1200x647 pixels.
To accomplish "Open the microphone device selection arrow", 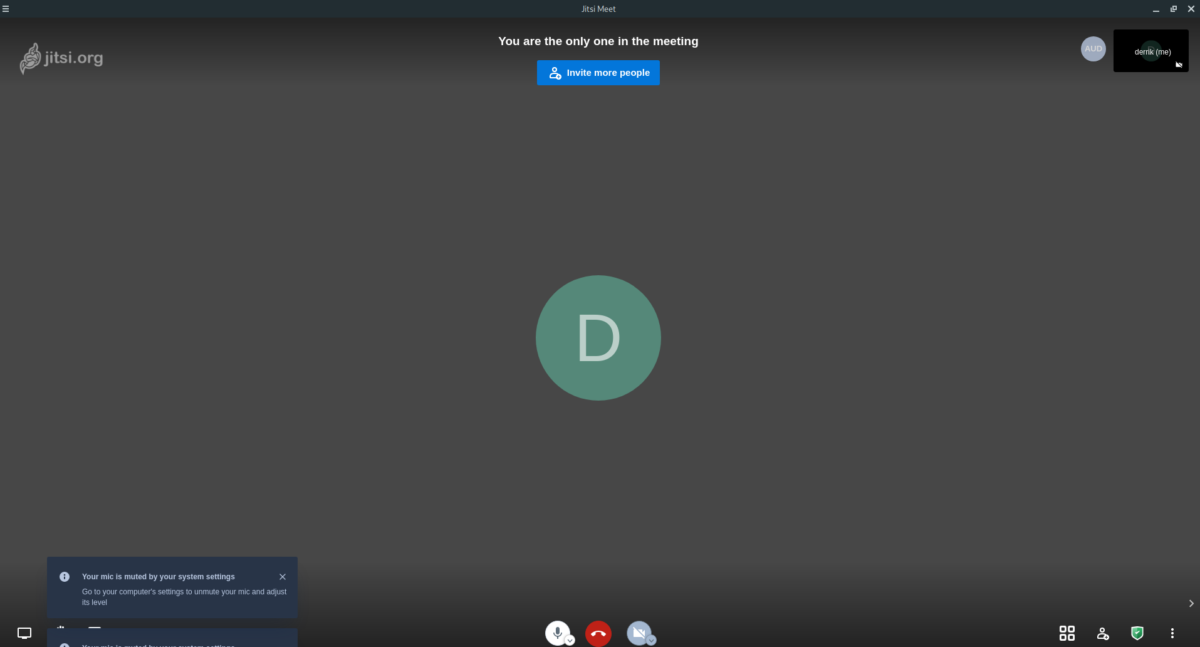I will tap(569, 641).
